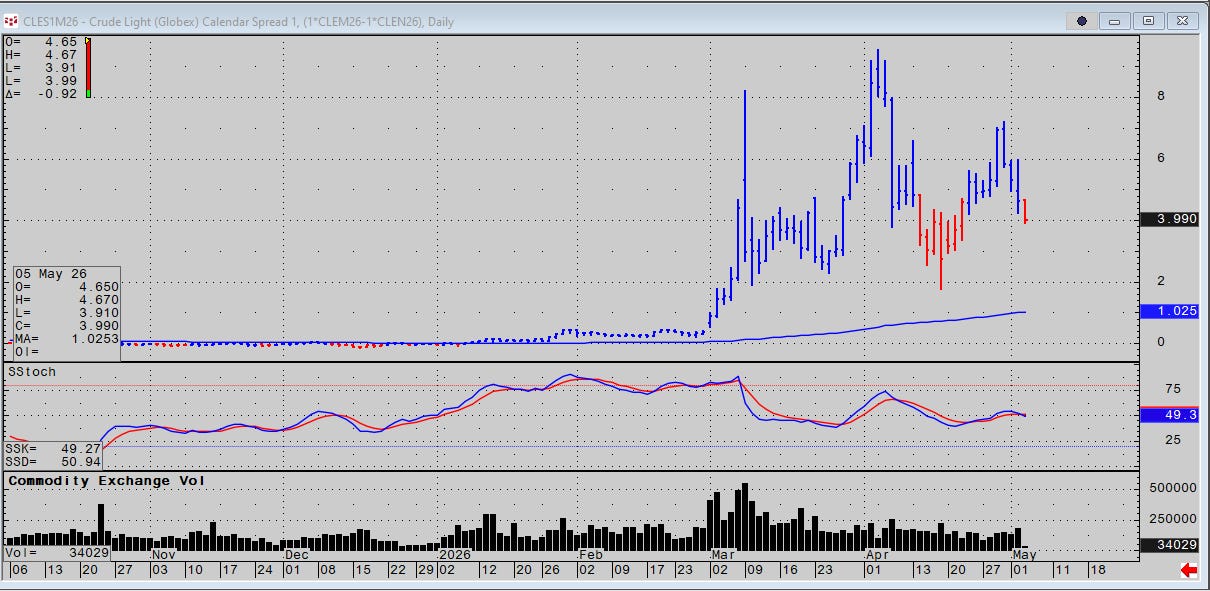Click the 1.025 moving average value tag
The width and height of the screenshot is (1210, 591).
pyautogui.click(x=1169, y=312)
